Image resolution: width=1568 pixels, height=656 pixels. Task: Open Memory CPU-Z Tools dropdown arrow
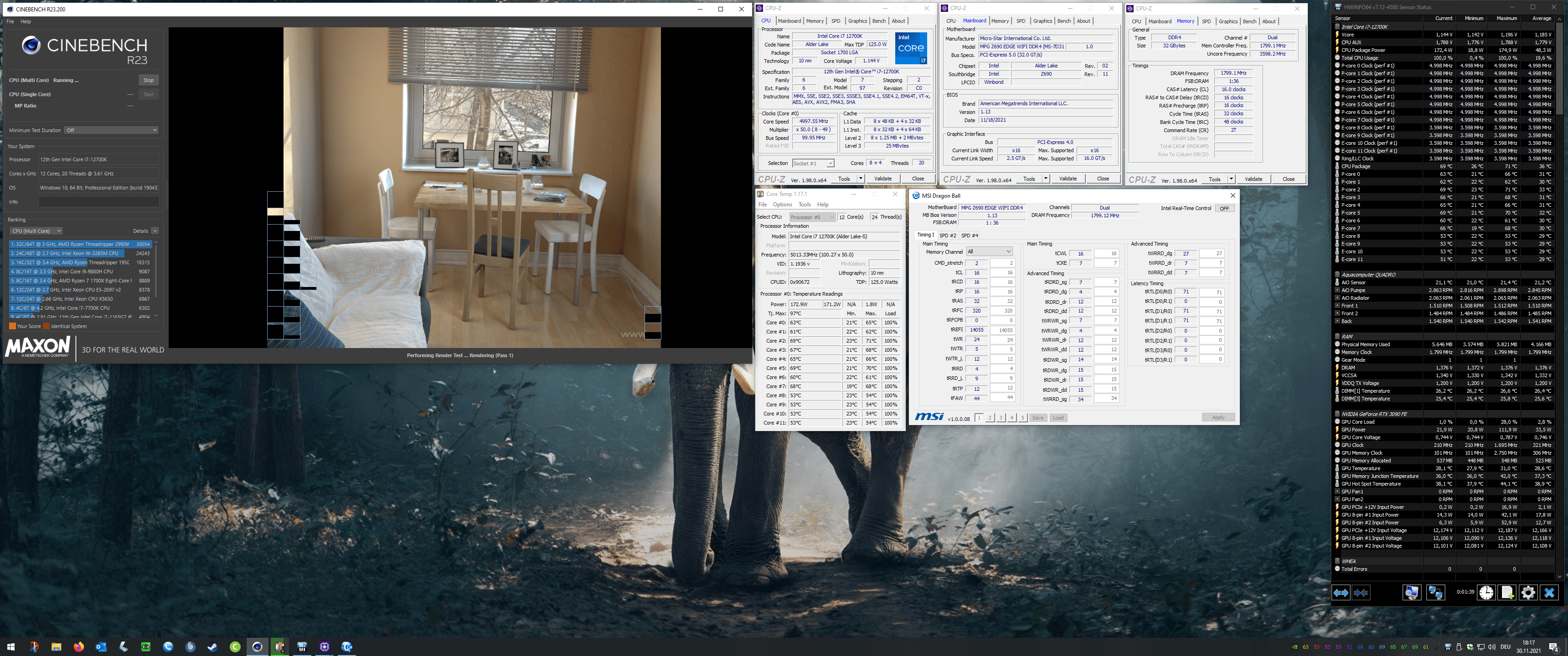click(x=1231, y=179)
